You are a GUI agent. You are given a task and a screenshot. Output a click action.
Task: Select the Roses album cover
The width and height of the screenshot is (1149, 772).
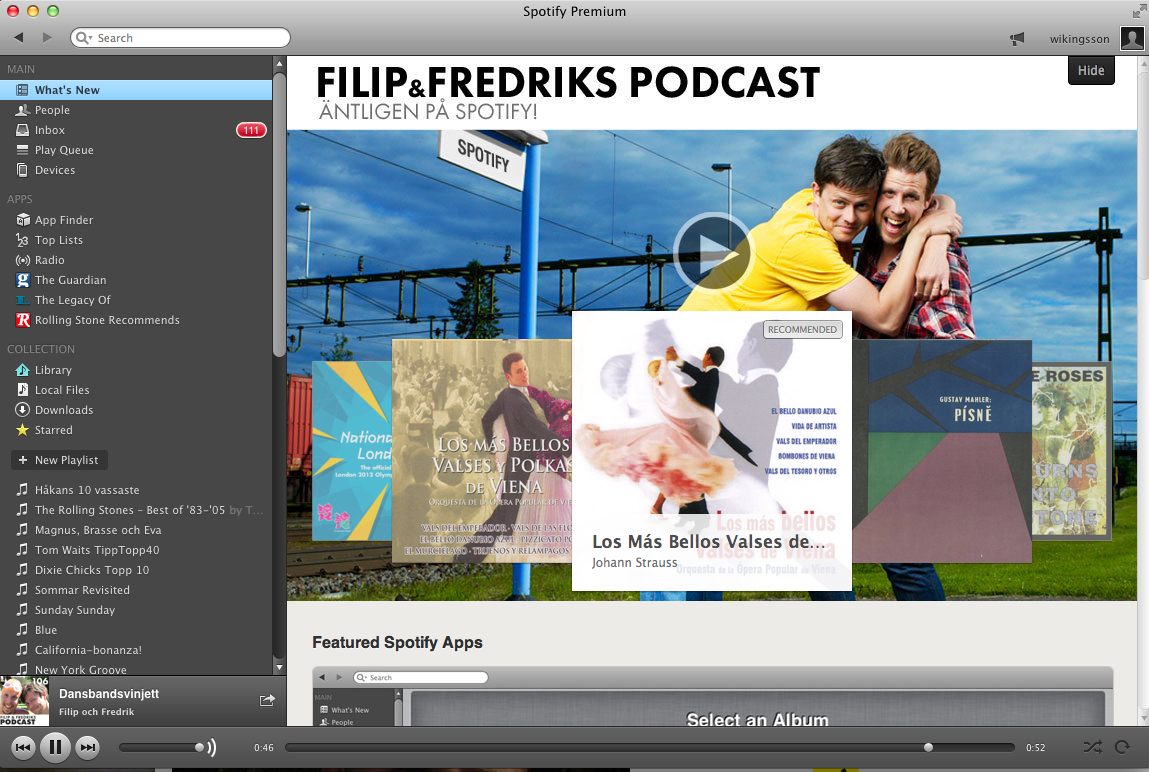click(1072, 451)
